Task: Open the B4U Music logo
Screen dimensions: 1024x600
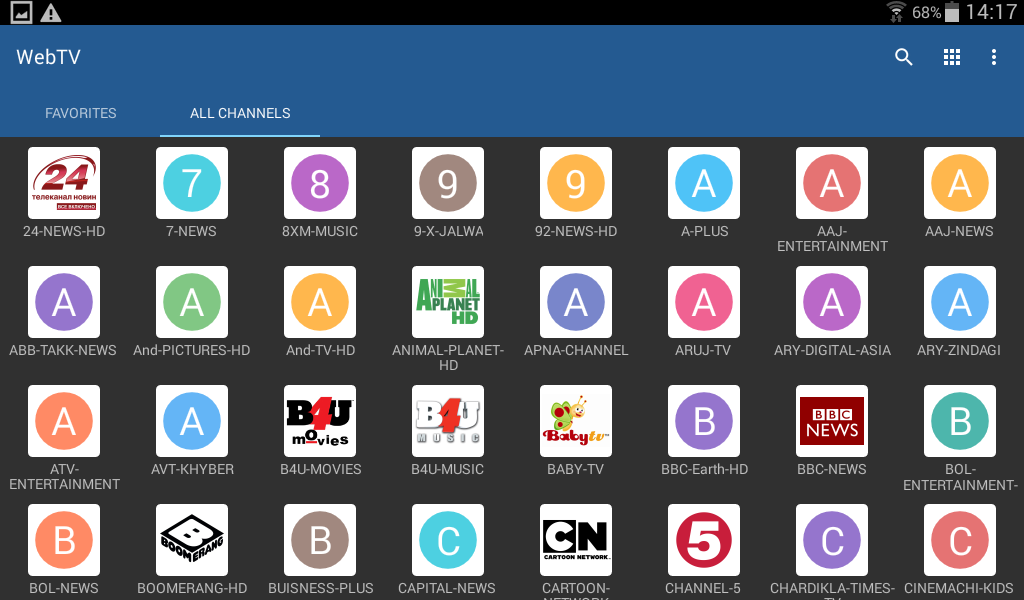Action: click(x=448, y=421)
